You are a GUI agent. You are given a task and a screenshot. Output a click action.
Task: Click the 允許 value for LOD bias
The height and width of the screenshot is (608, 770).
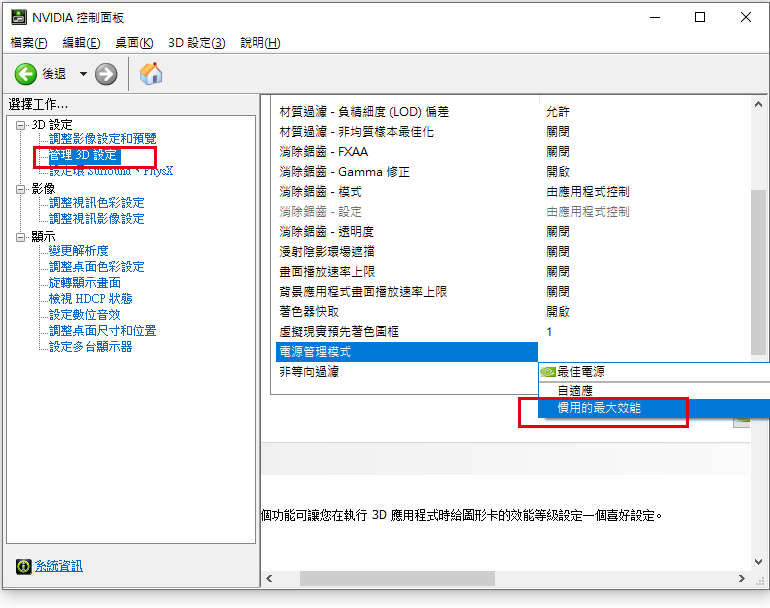(x=558, y=112)
